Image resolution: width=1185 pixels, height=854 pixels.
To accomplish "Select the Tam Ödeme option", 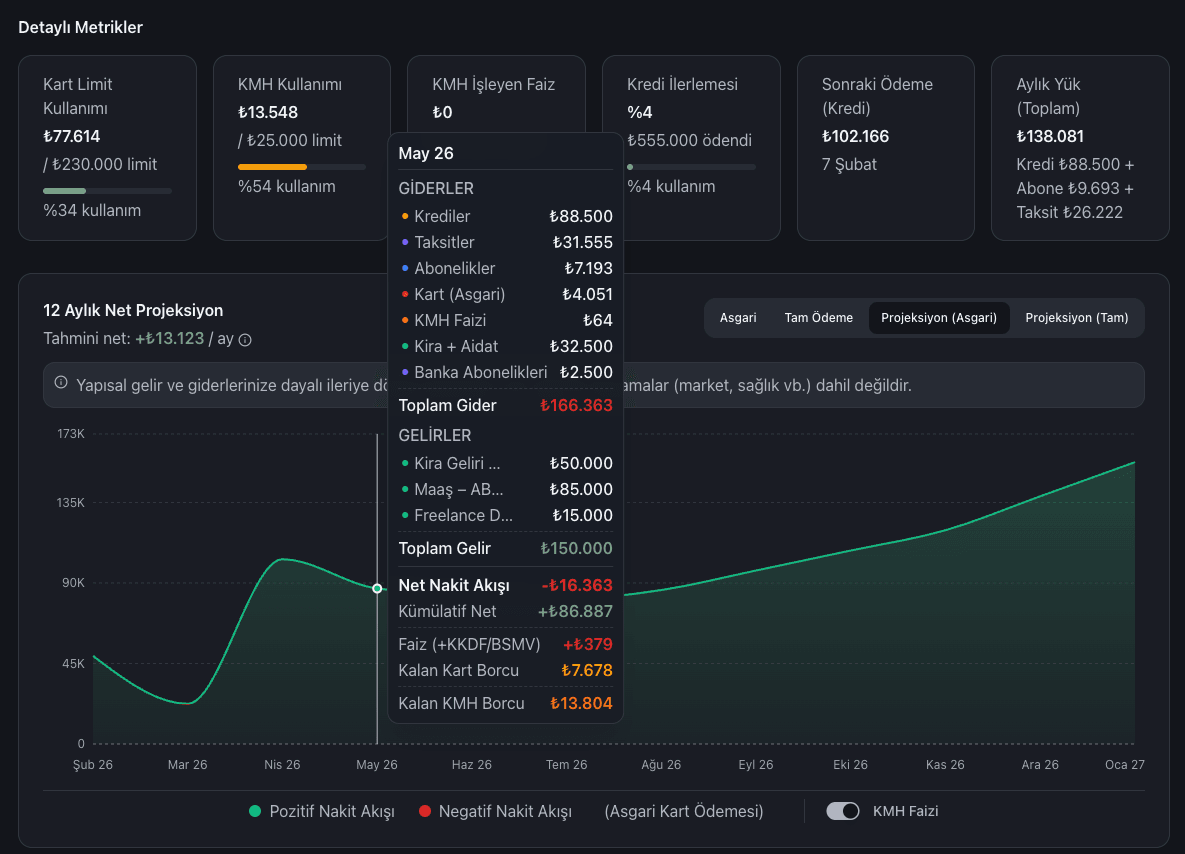I will tap(818, 317).
